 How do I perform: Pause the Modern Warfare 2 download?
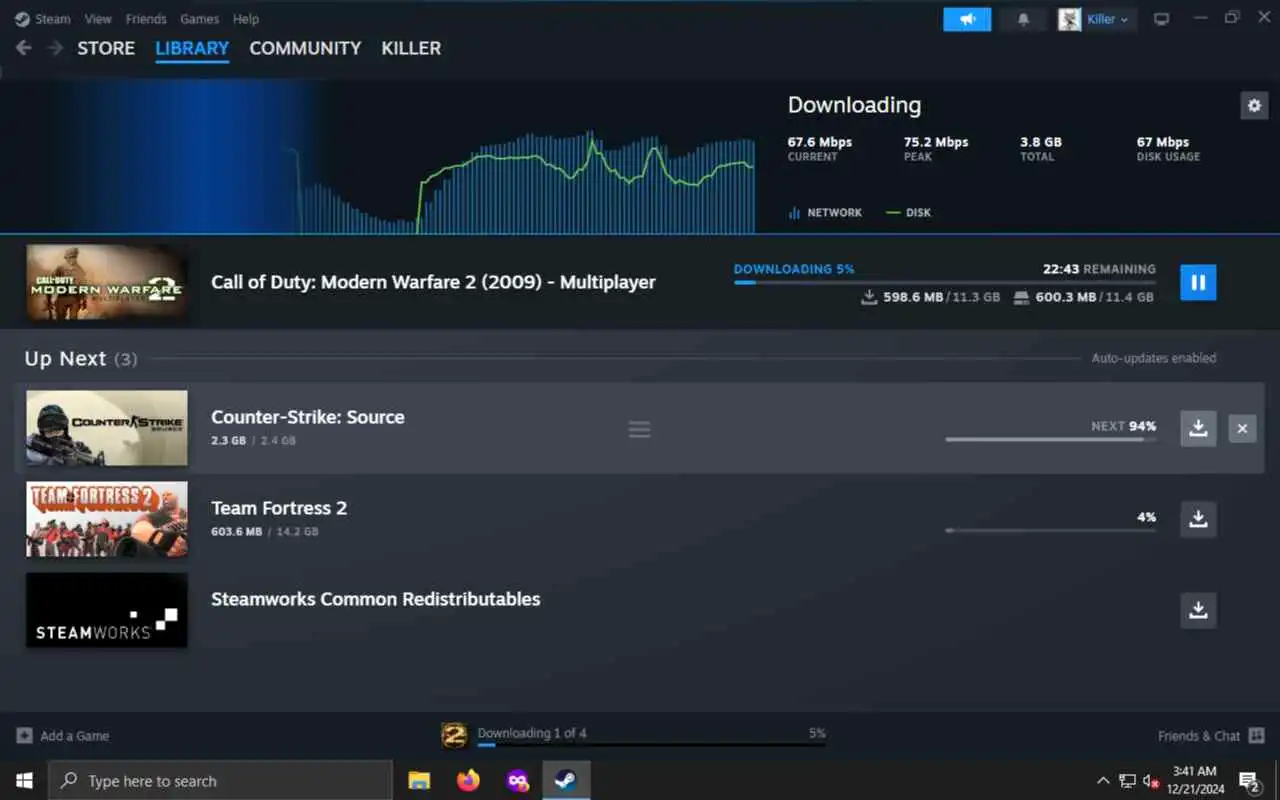point(1198,282)
